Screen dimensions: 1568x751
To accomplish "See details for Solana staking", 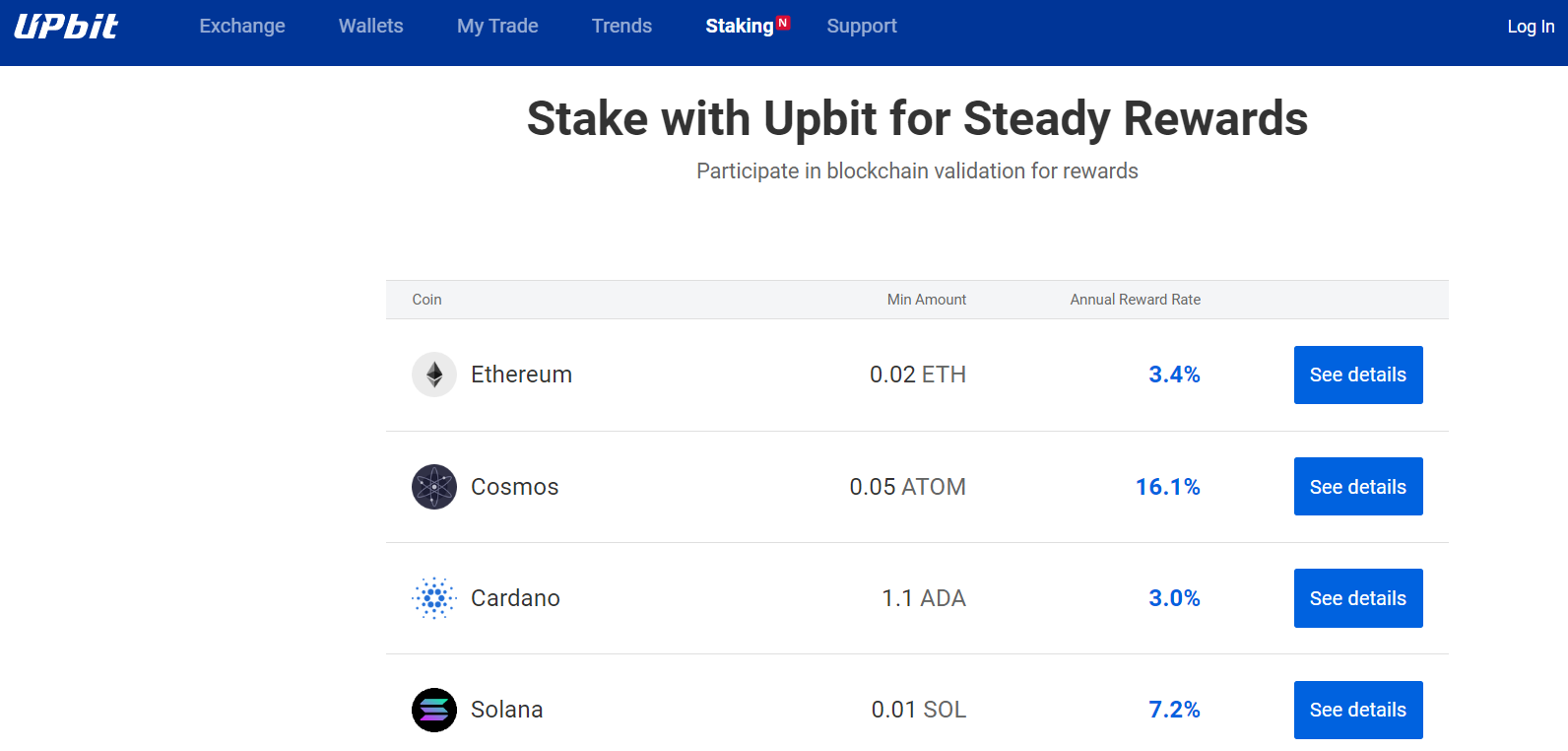I will pos(1358,710).
